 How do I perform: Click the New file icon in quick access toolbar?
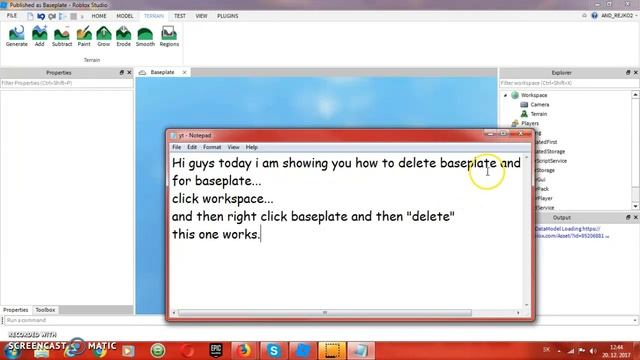click(30, 16)
